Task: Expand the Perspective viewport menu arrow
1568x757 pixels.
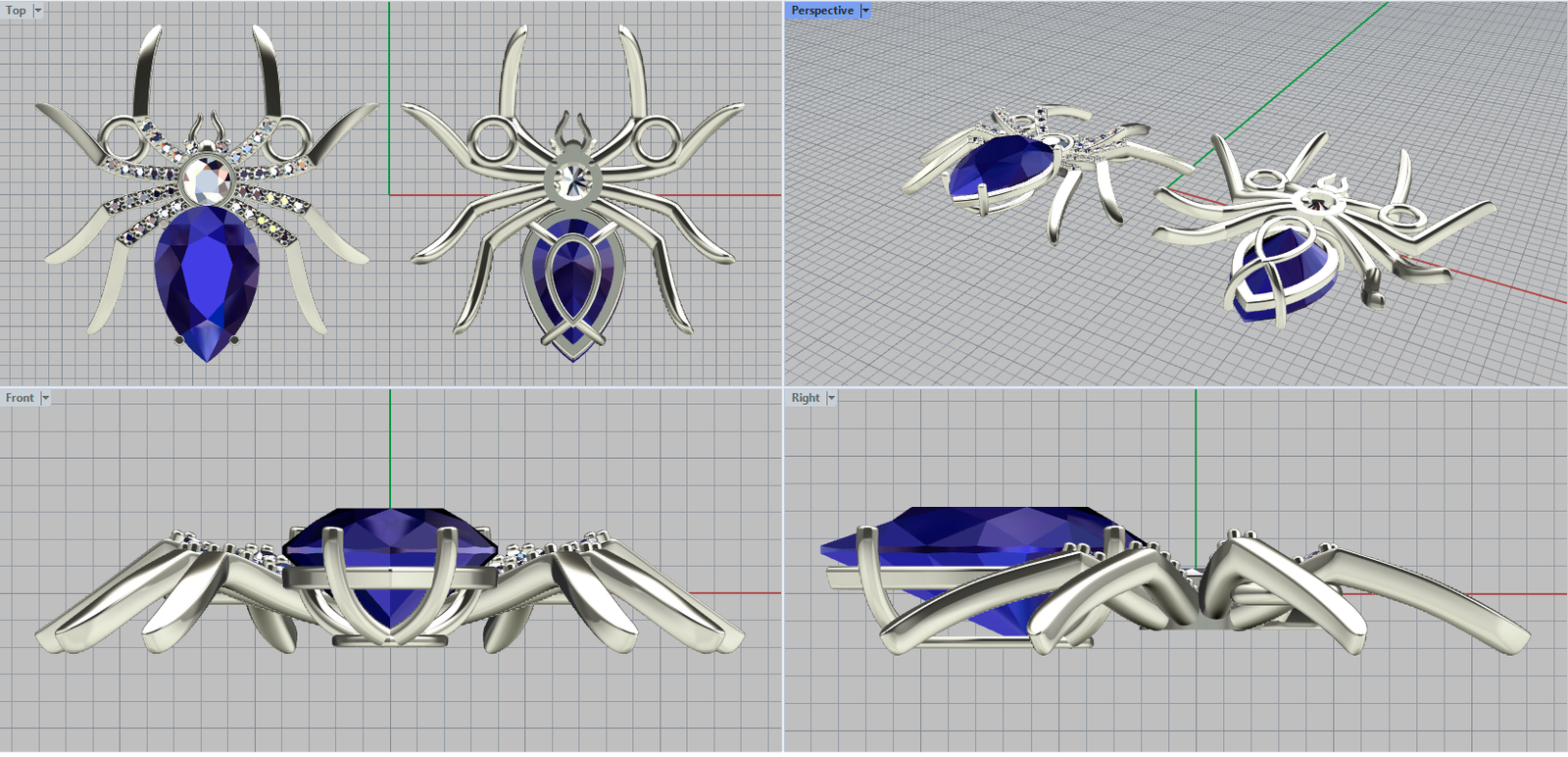Action: point(865,11)
